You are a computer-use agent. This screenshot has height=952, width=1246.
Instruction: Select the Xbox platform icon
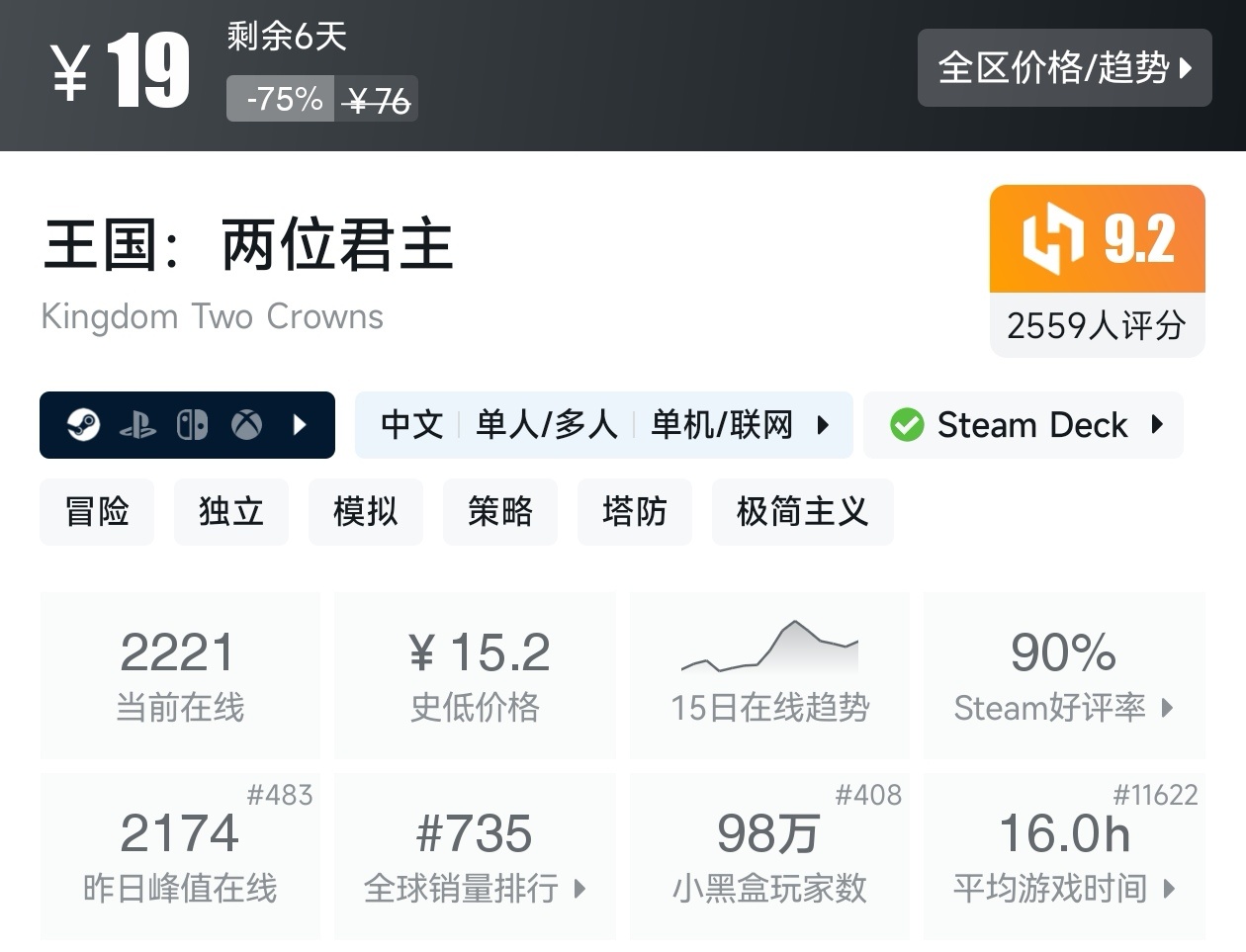[x=245, y=424]
